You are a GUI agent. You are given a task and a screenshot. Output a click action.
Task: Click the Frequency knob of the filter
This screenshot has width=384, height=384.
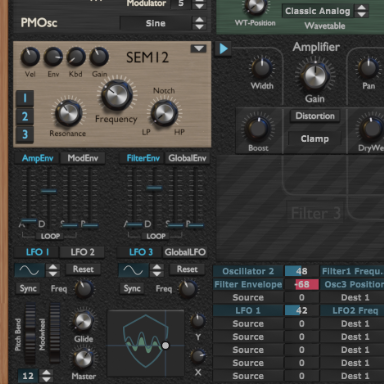[116, 96]
